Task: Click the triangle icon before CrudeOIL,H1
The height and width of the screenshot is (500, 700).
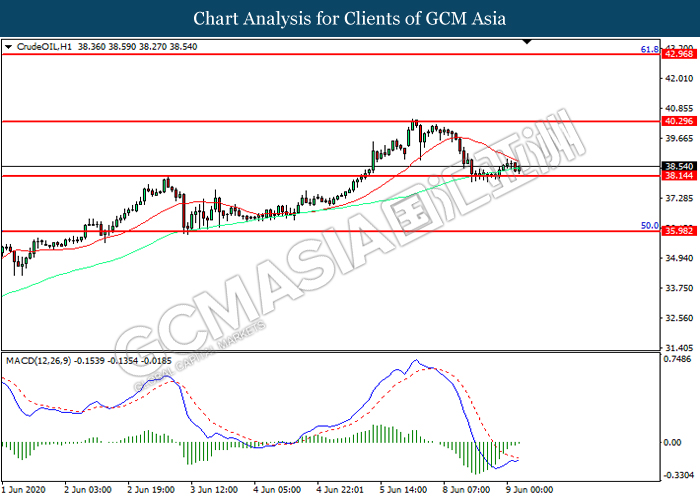Action: pos(8,47)
